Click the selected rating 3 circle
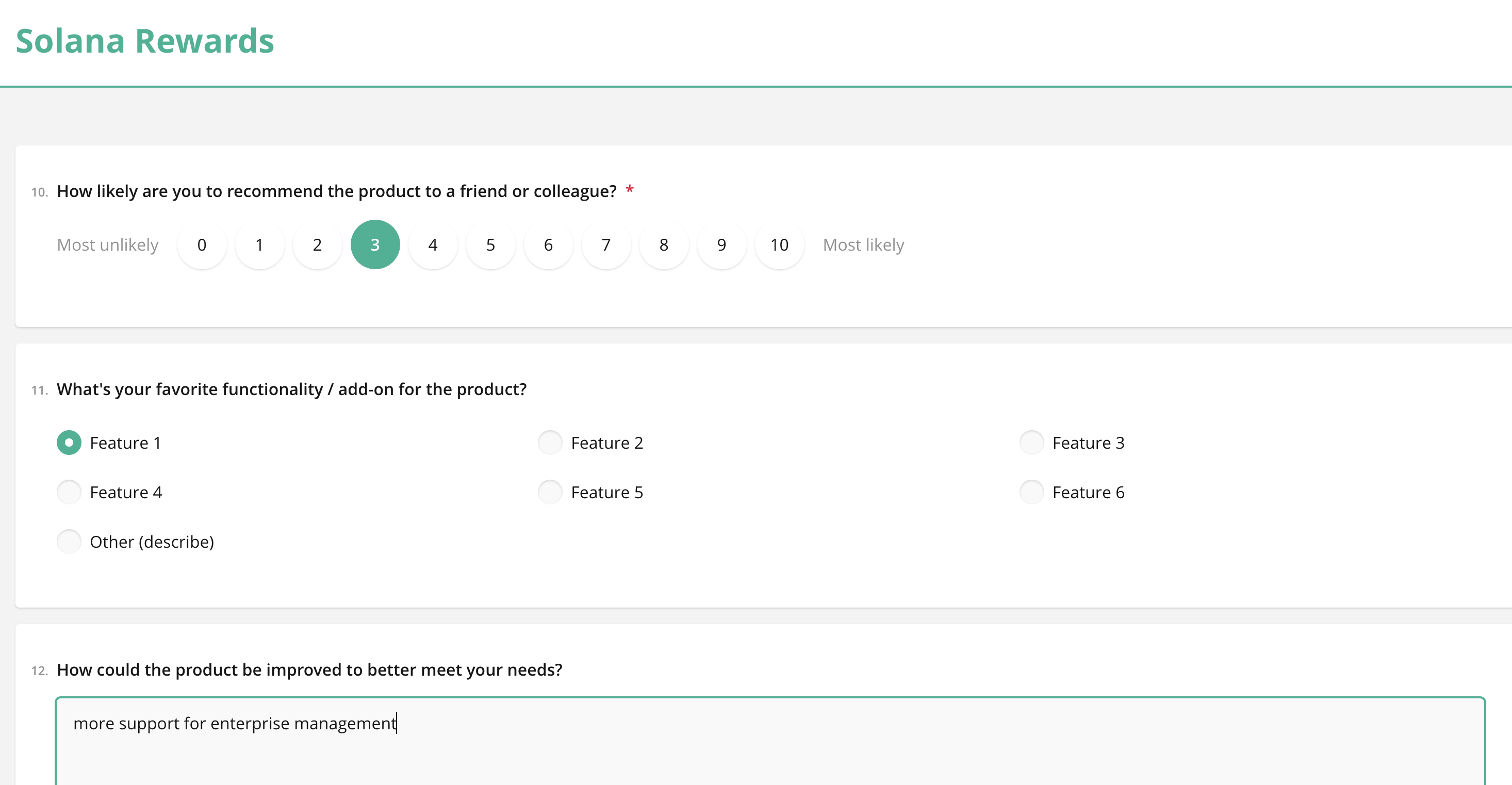1512x785 pixels. (375, 245)
